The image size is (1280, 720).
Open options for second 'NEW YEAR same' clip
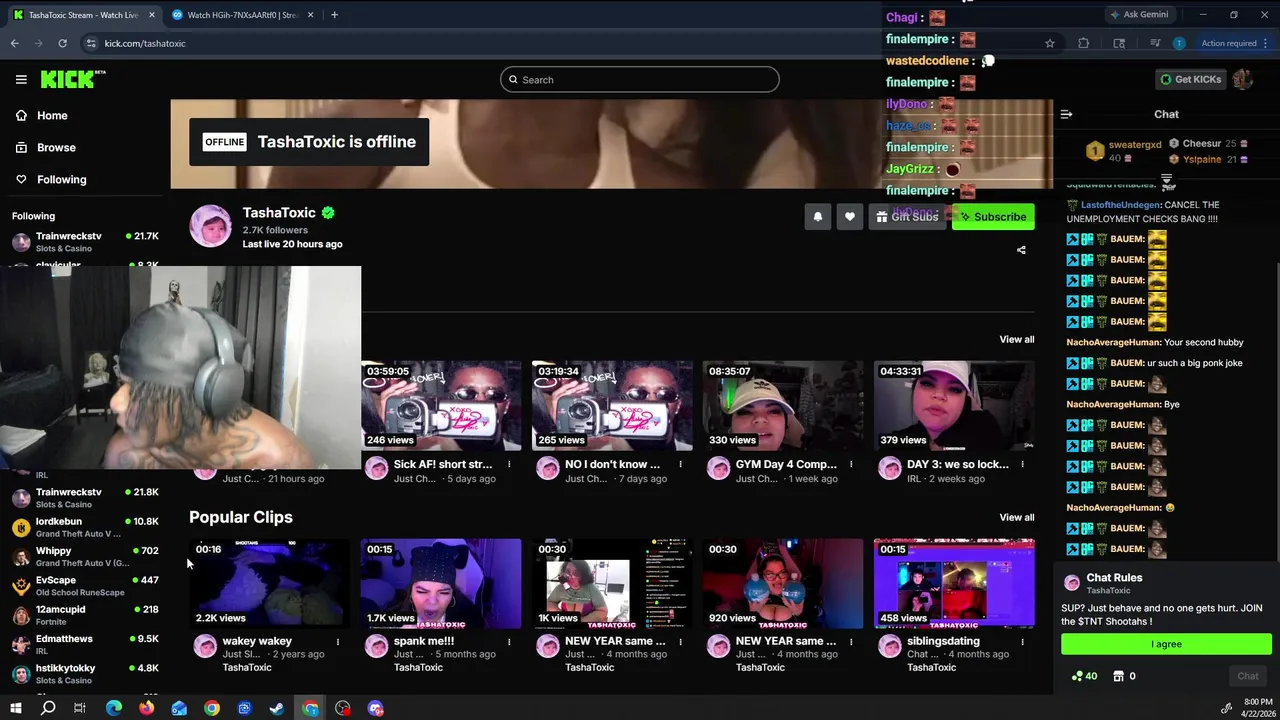point(851,641)
